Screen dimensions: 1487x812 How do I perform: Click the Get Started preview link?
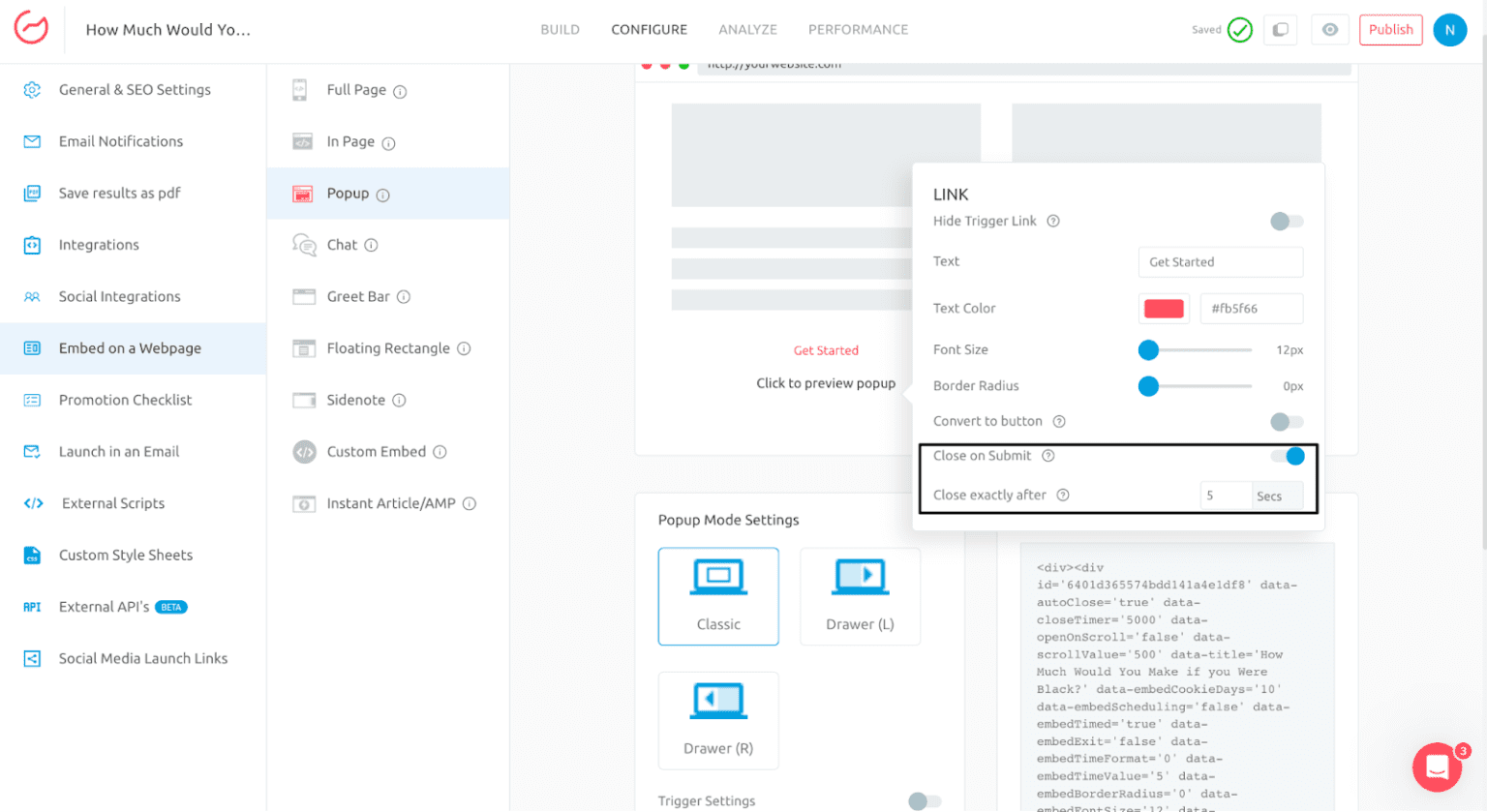point(826,350)
